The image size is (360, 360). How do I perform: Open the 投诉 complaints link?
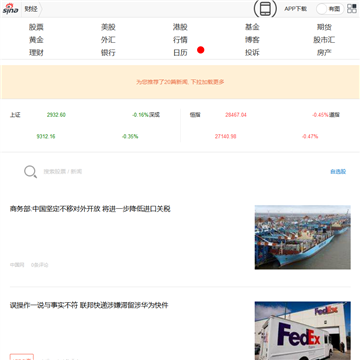coord(252,53)
